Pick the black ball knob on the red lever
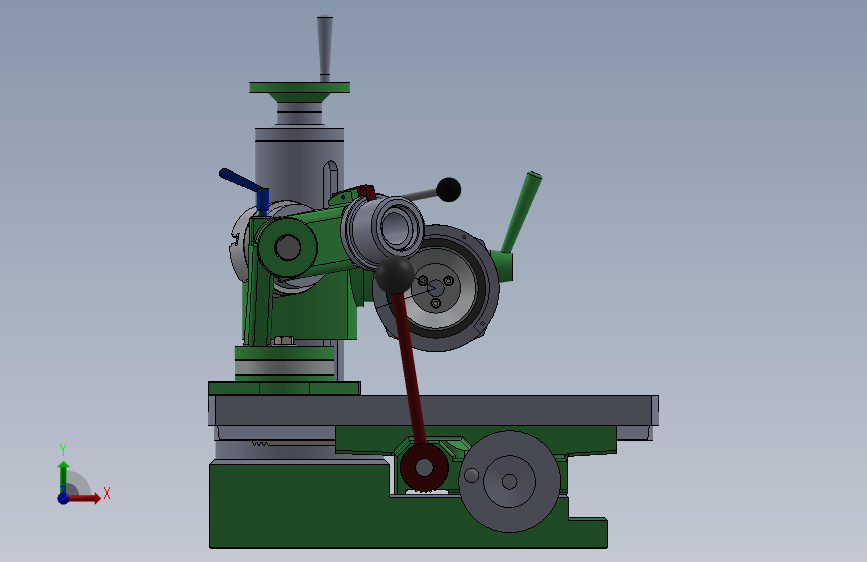 (394, 274)
